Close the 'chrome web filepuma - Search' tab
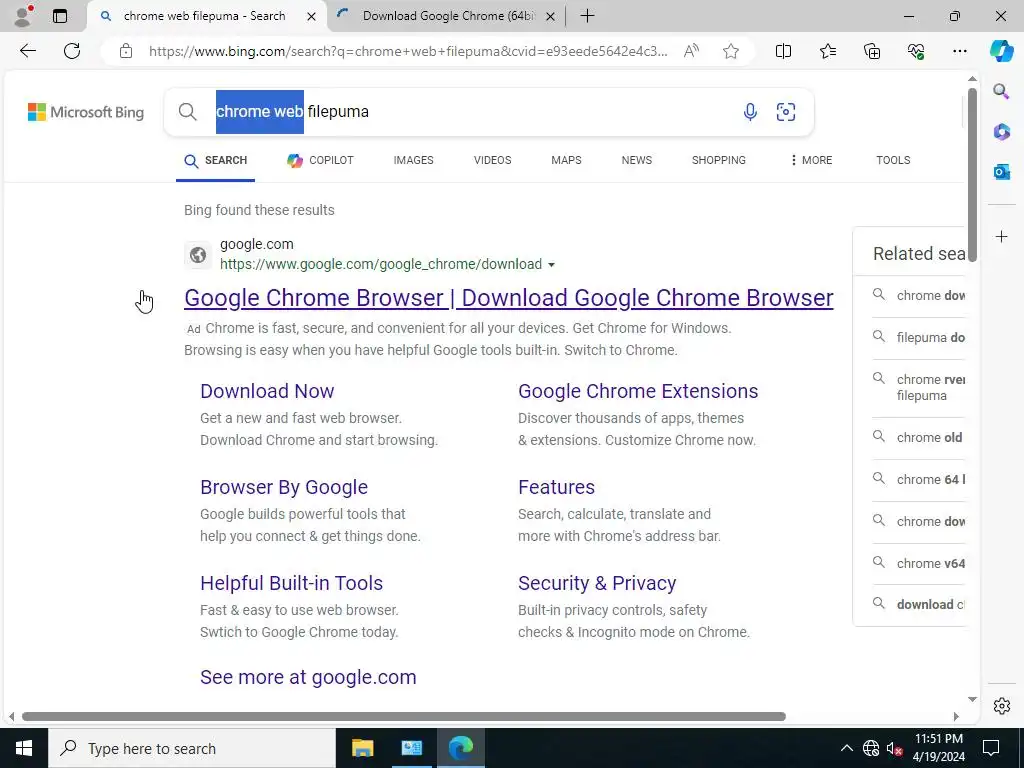 click(x=312, y=16)
